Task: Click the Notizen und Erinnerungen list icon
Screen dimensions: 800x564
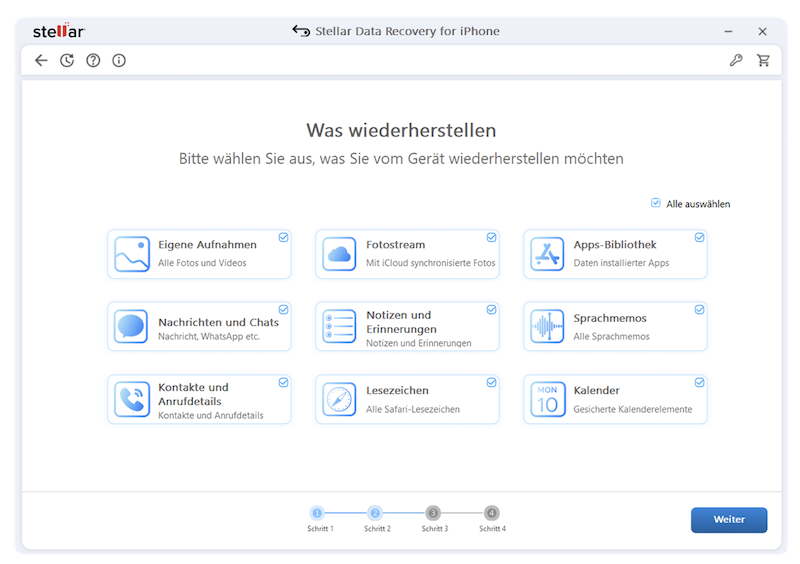Action: click(x=339, y=326)
